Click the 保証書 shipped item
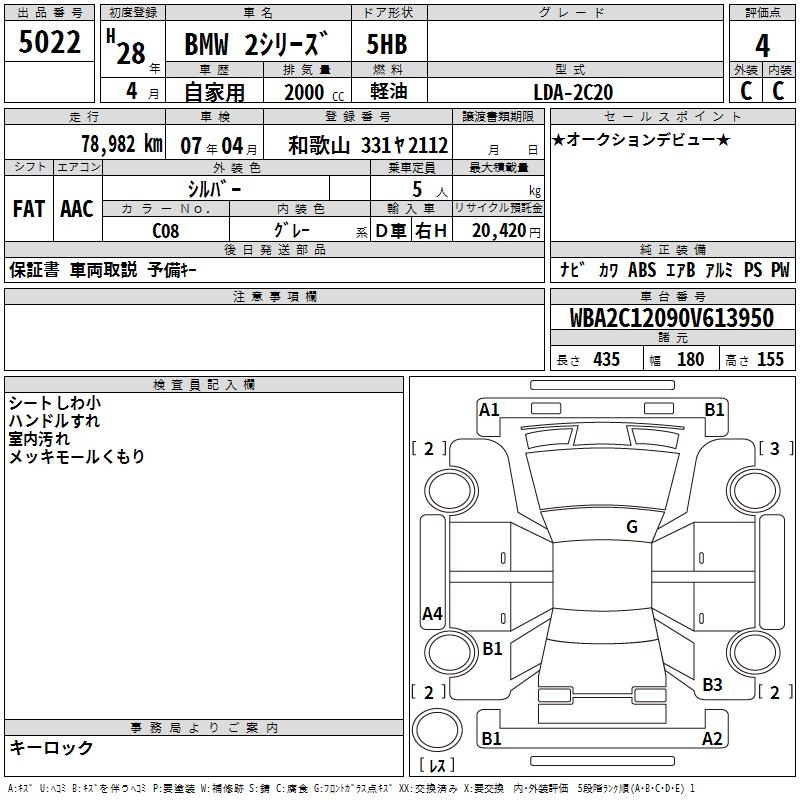This screenshot has height=800, width=800. click(34, 269)
